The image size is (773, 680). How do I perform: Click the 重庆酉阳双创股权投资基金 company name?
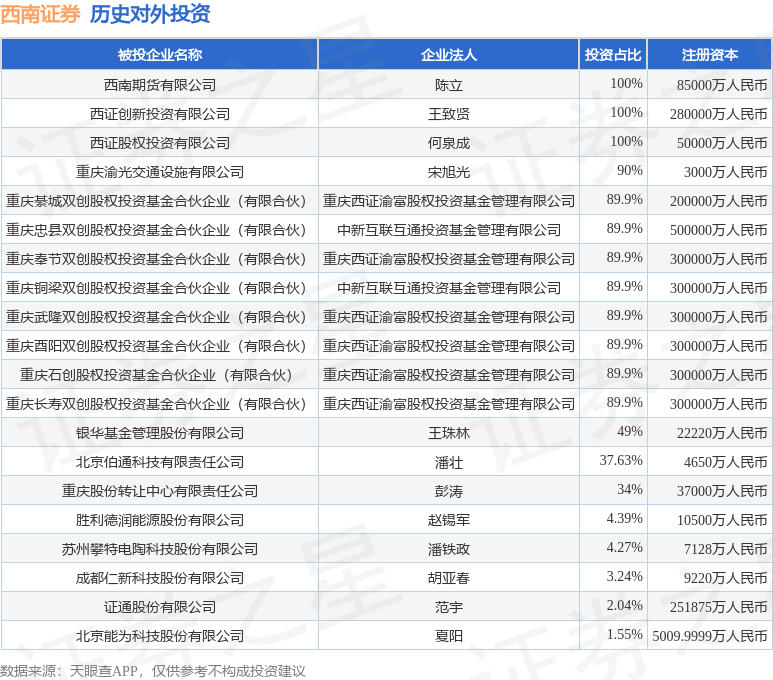pyautogui.click(x=156, y=346)
